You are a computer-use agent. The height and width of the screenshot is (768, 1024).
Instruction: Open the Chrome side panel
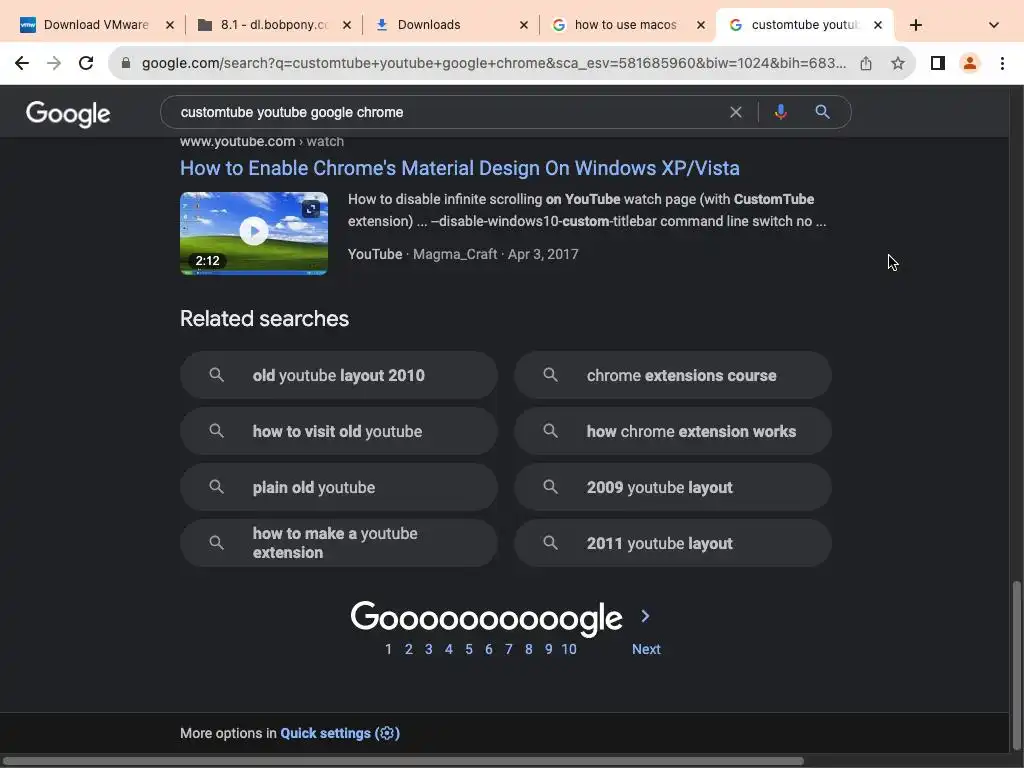point(938,63)
